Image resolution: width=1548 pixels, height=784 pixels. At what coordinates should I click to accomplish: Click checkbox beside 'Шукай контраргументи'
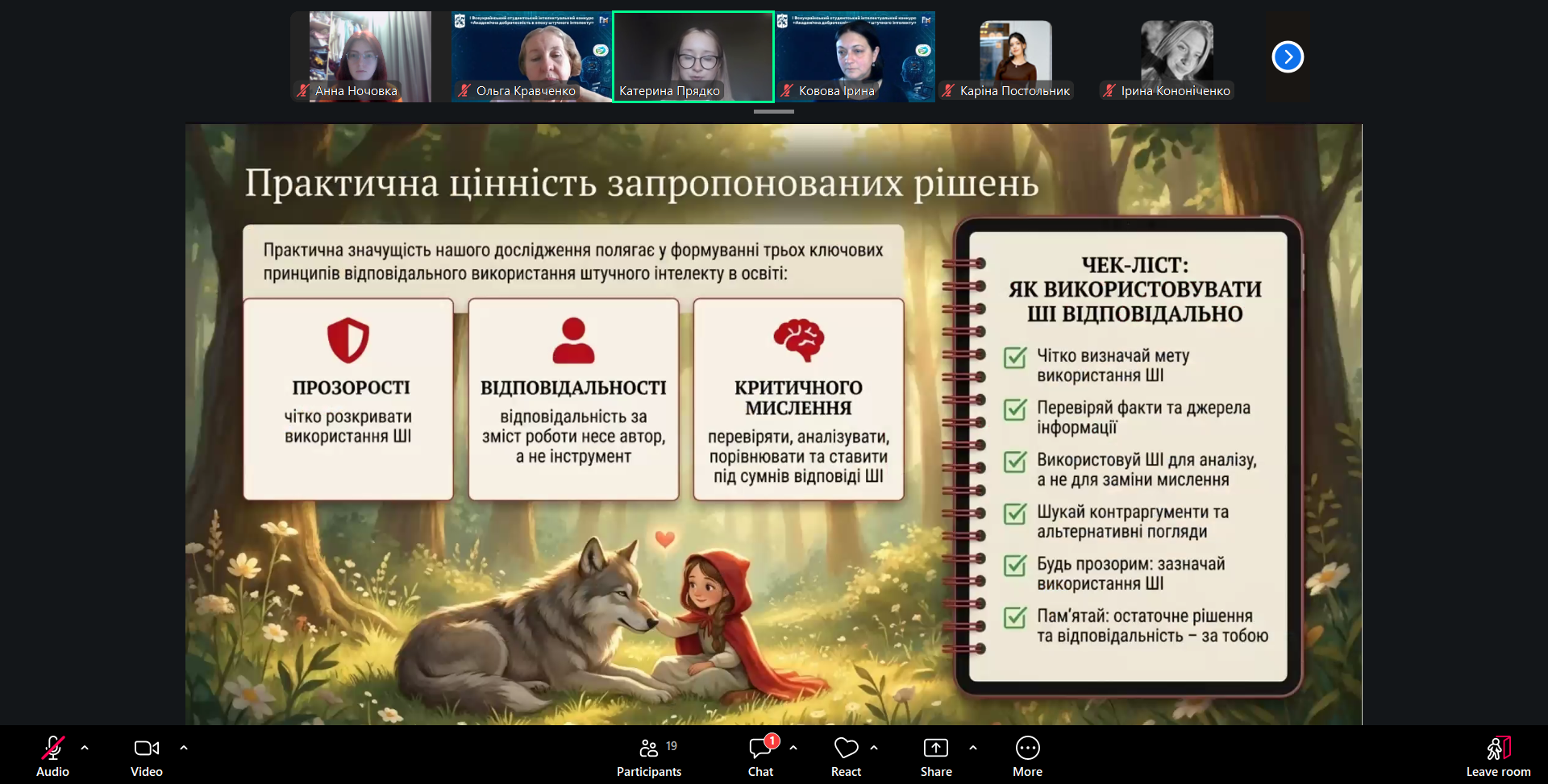coord(1015,513)
